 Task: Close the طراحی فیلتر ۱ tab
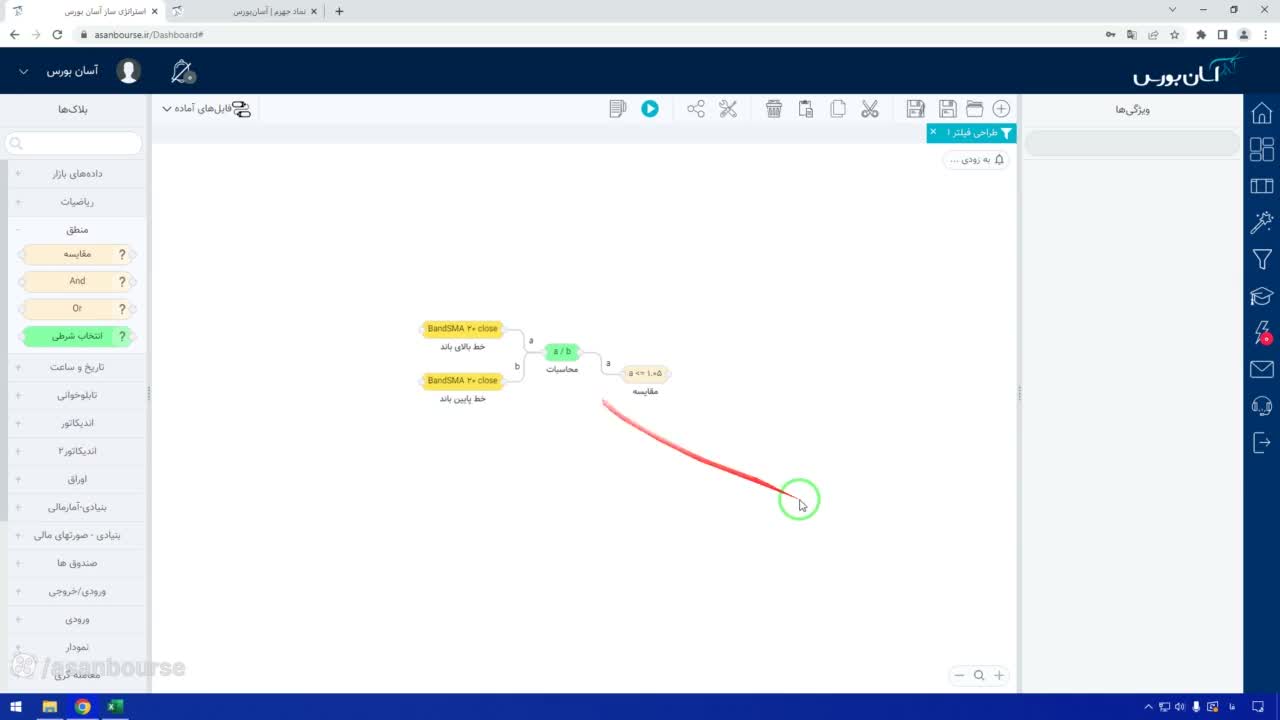tap(933, 132)
